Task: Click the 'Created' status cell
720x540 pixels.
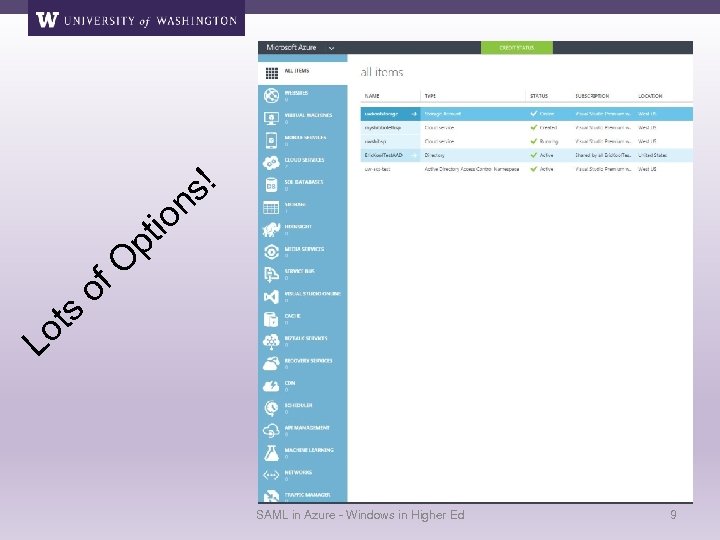Action: click(x=544, y=128)
